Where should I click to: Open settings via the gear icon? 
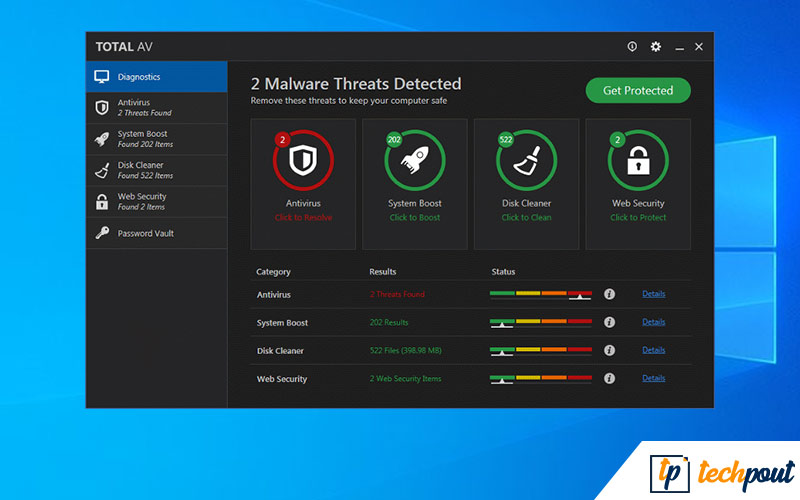click(656, 47)
